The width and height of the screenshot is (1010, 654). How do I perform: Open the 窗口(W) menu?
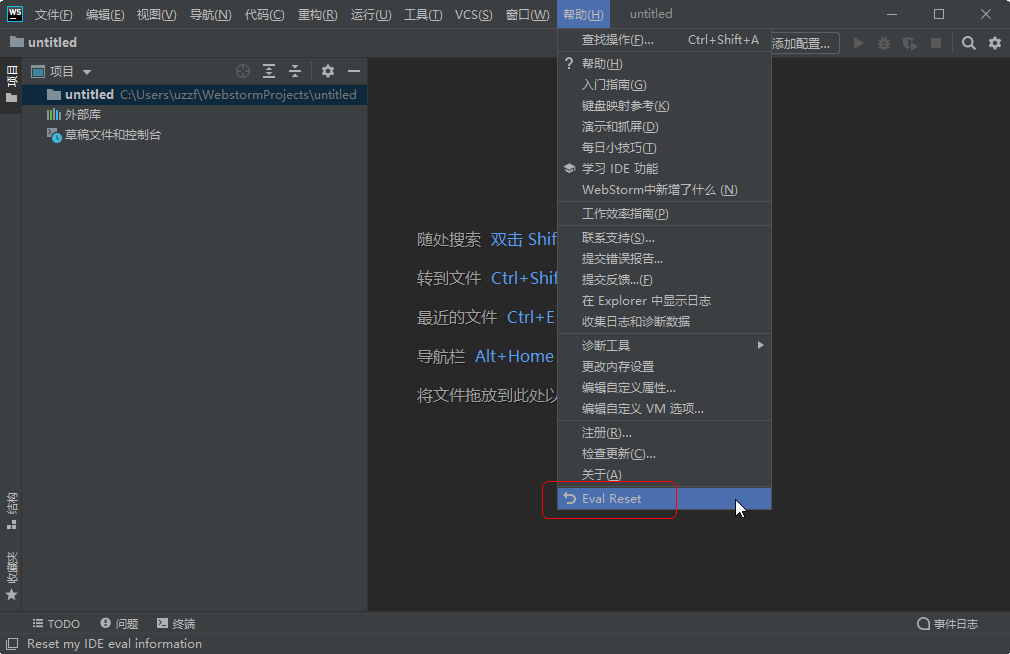coord(527,14)
